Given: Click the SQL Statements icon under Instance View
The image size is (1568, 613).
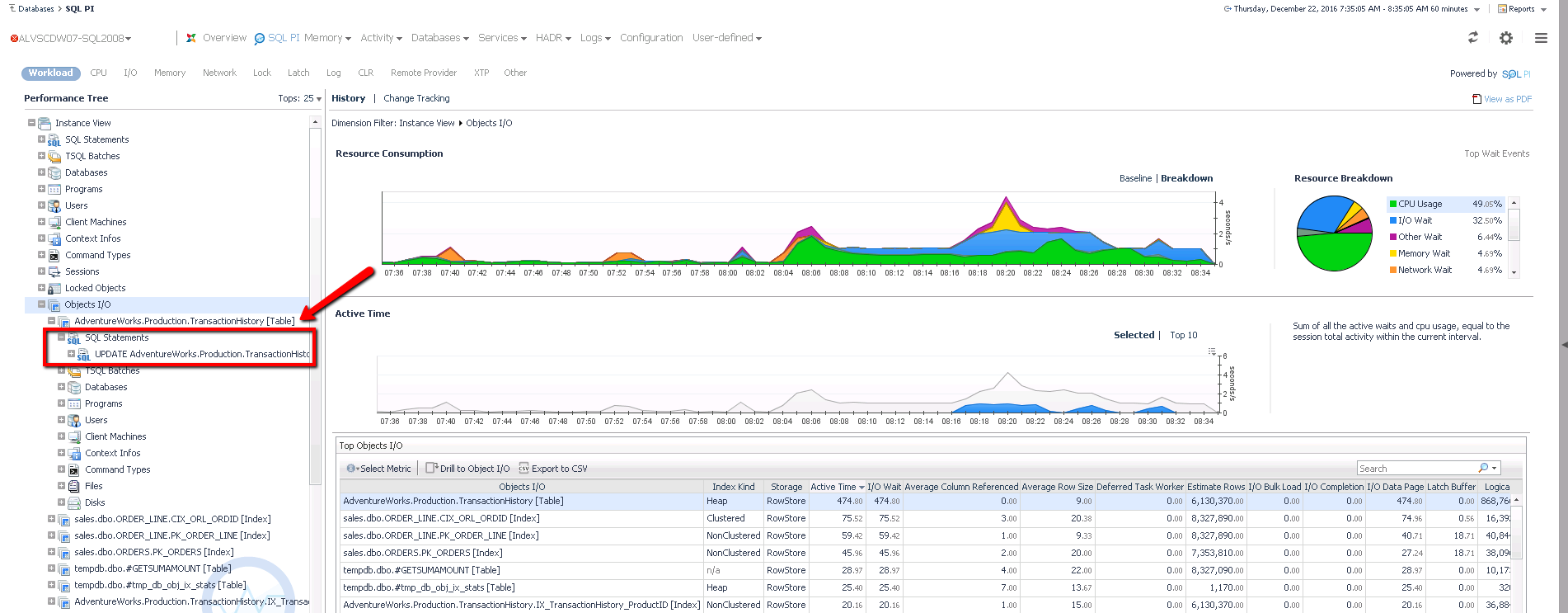Looking at the screenshot, I should click(54, 140).
